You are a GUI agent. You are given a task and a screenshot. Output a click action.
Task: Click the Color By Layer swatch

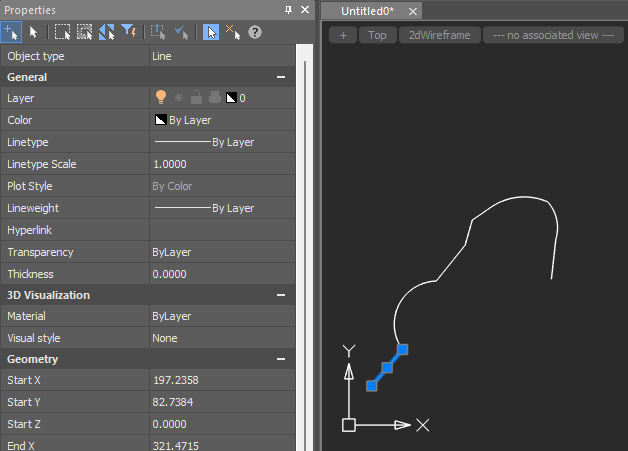[160, 120]
